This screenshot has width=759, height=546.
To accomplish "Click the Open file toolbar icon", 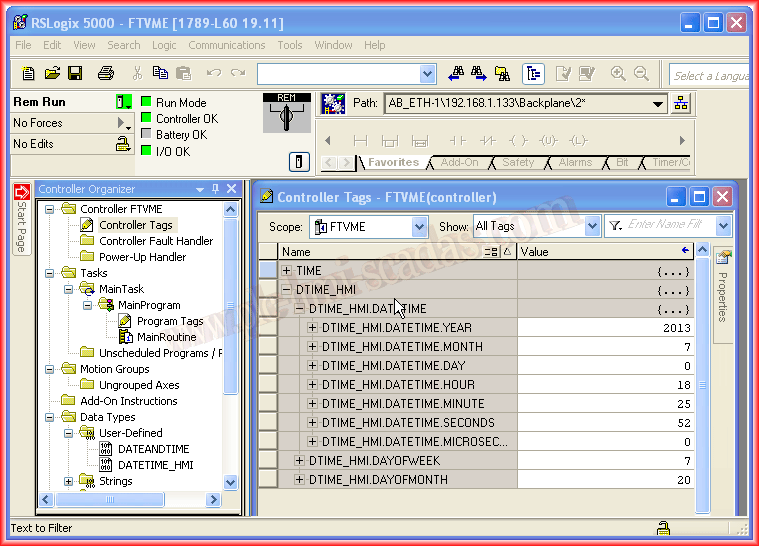I will 51,73.
